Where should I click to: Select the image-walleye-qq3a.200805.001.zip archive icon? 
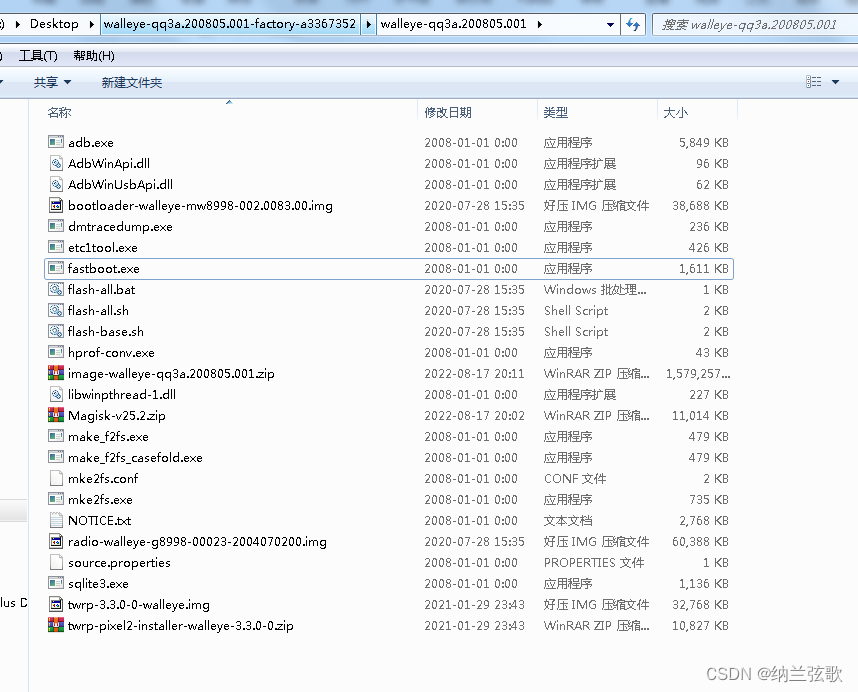[x=54, y=373]
